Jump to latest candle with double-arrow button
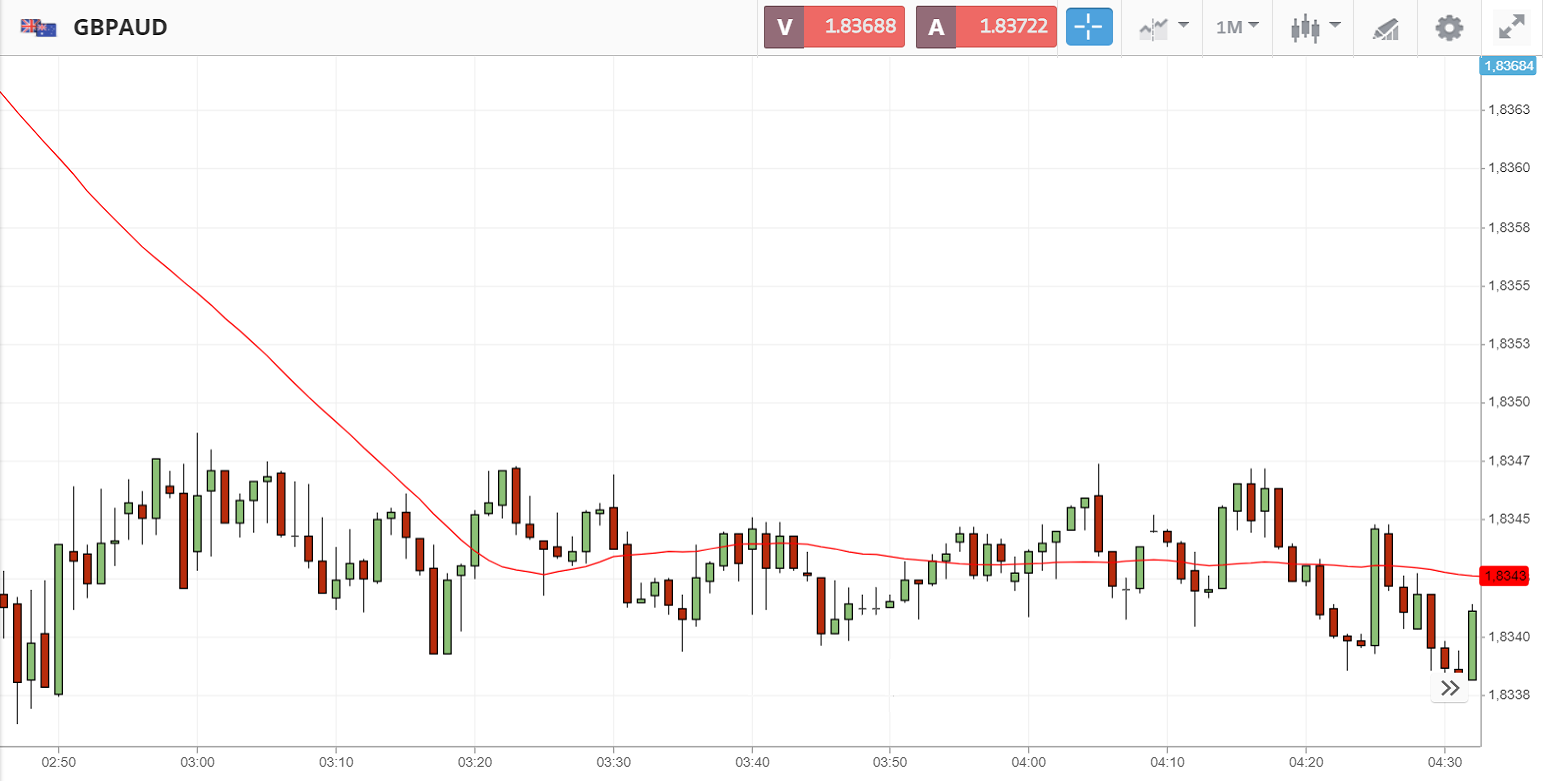 point(1450,688)
